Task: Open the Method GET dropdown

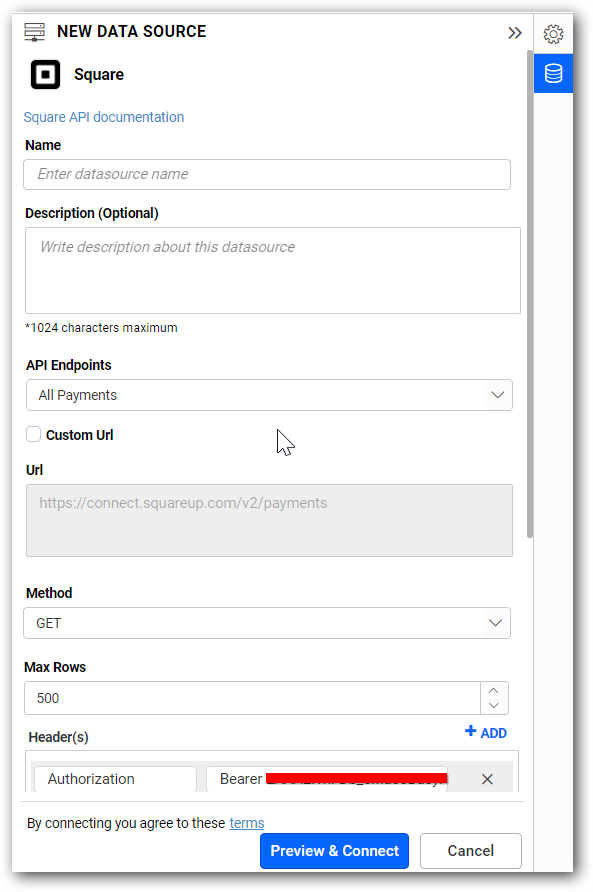Action: tap(267, 623)
